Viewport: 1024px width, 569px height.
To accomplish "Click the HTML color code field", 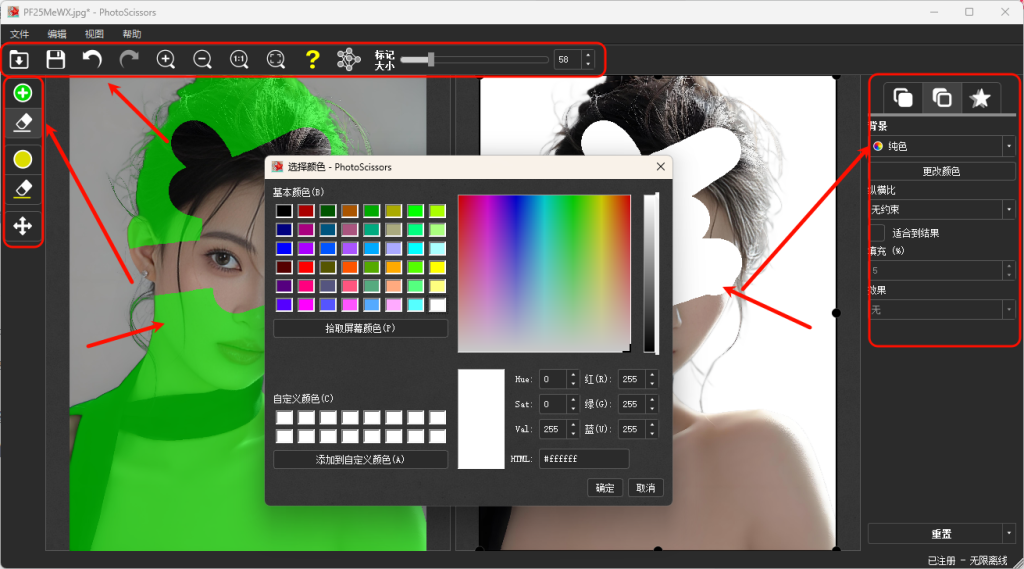I will (584, 459).
